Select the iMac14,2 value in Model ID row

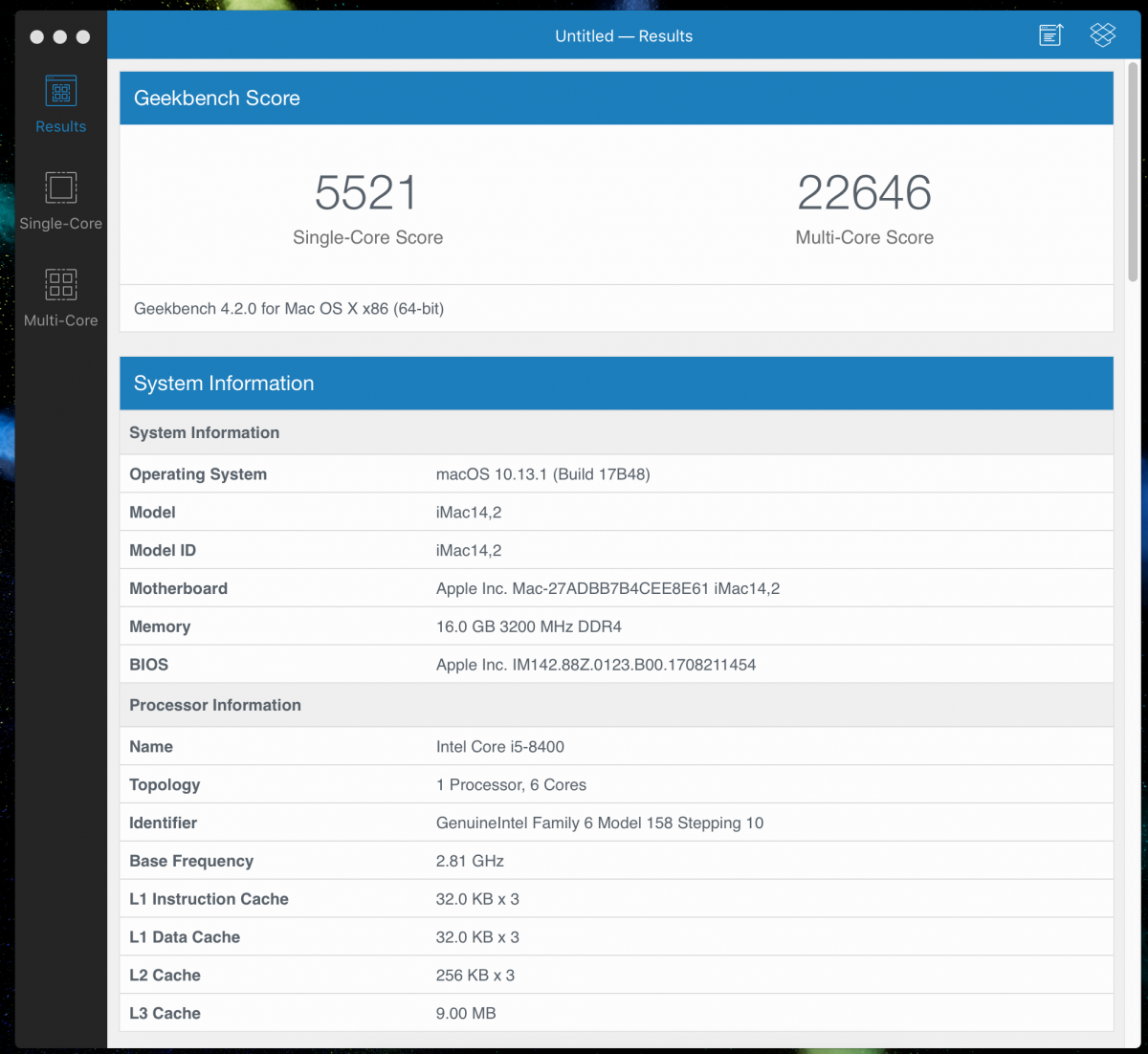point(469,551)
